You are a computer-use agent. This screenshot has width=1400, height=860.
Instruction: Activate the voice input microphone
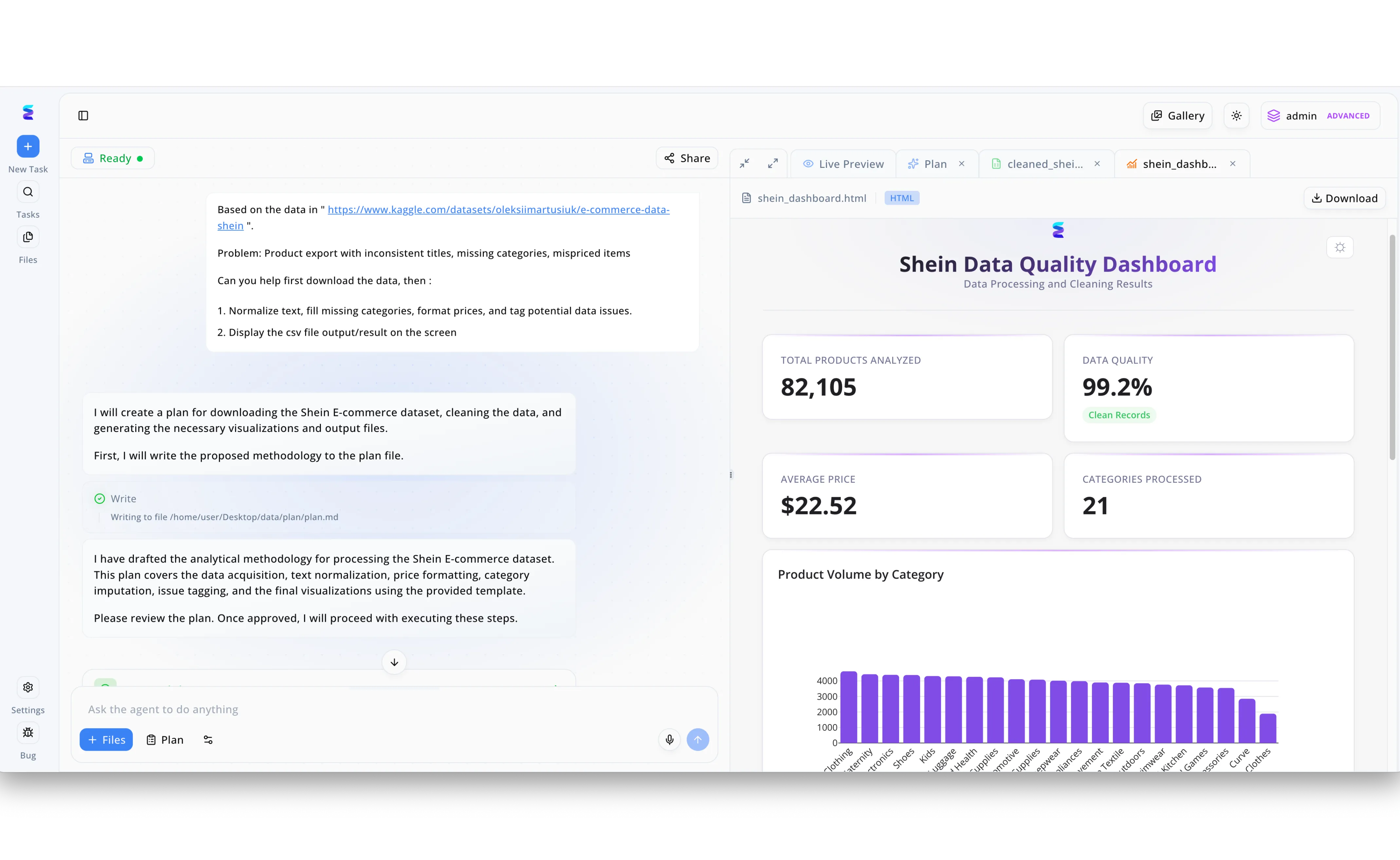[669, 740]
